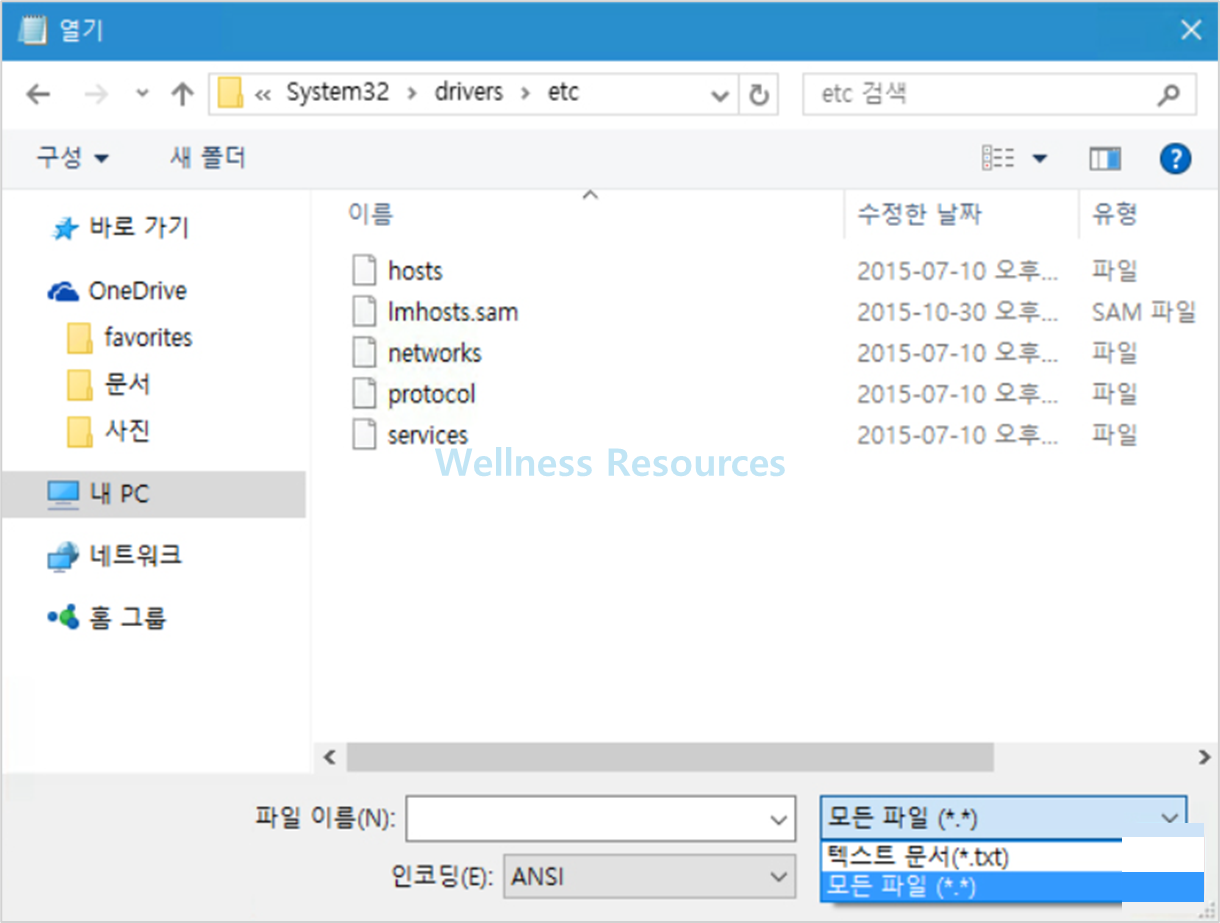The image size is (1220, 923).
Task: Go back using the back arrow
Action: click(38, 94)
